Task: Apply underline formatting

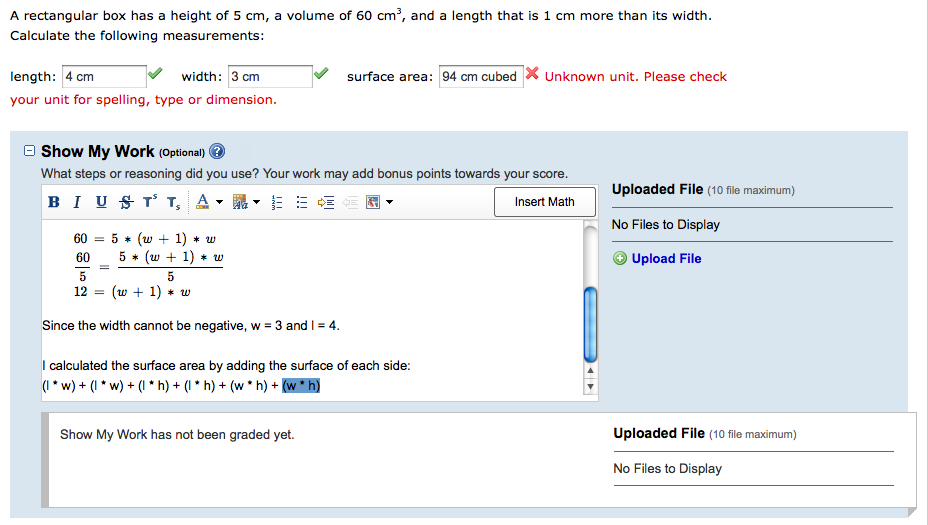Action: pos(101,202)
